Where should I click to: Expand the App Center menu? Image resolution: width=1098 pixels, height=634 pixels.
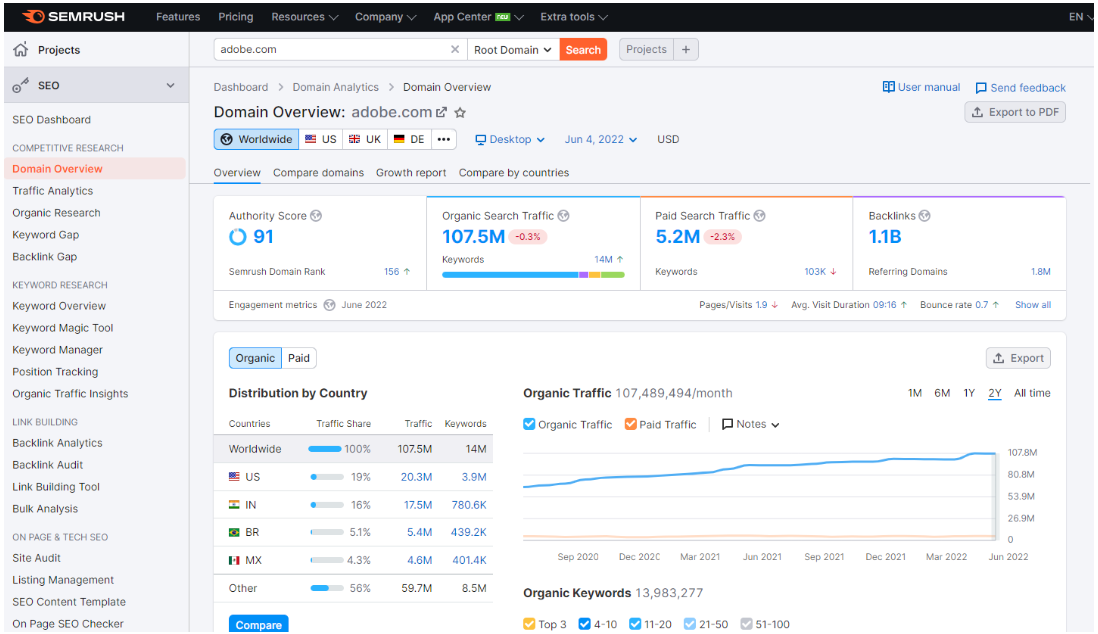478,17
